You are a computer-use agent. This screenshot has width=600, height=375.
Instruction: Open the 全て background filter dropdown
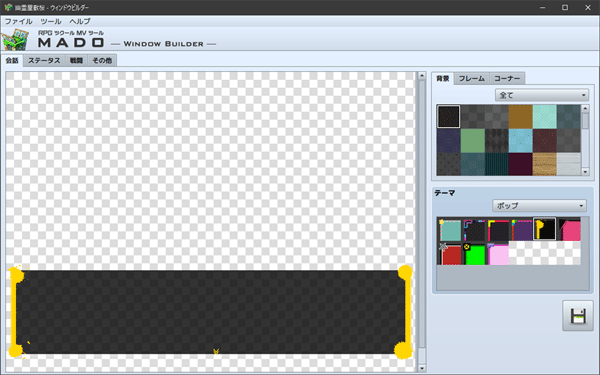click(542, 95)
